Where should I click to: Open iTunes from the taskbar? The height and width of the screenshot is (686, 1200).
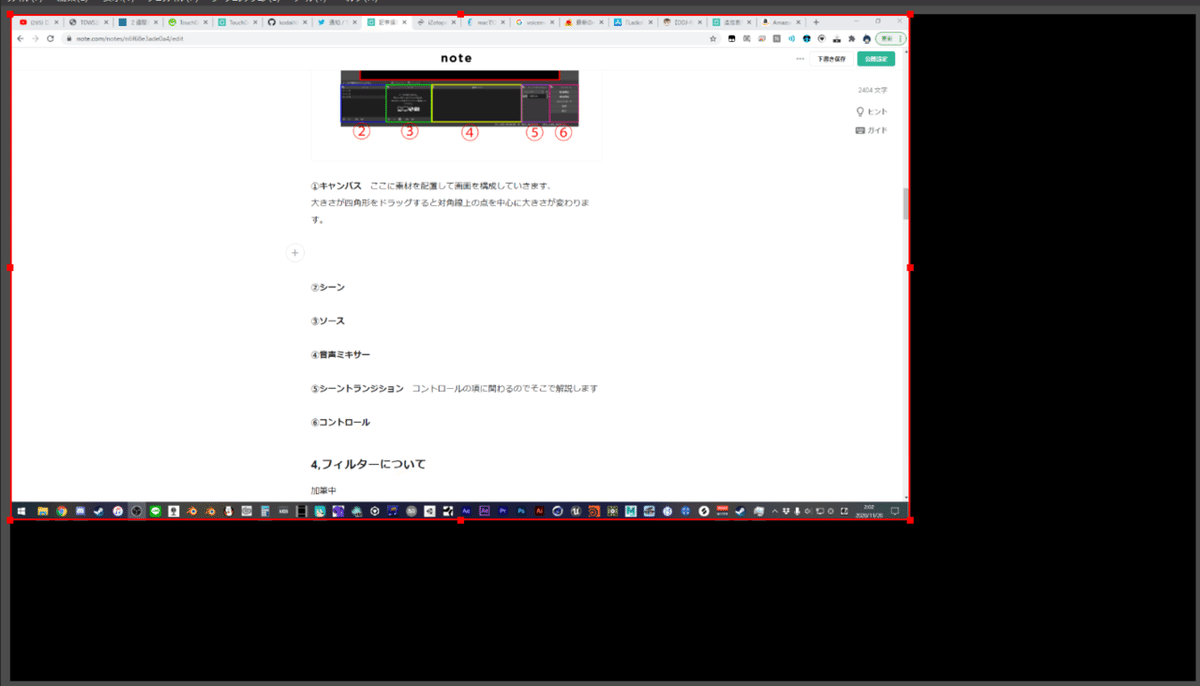(x=117, y=511)
